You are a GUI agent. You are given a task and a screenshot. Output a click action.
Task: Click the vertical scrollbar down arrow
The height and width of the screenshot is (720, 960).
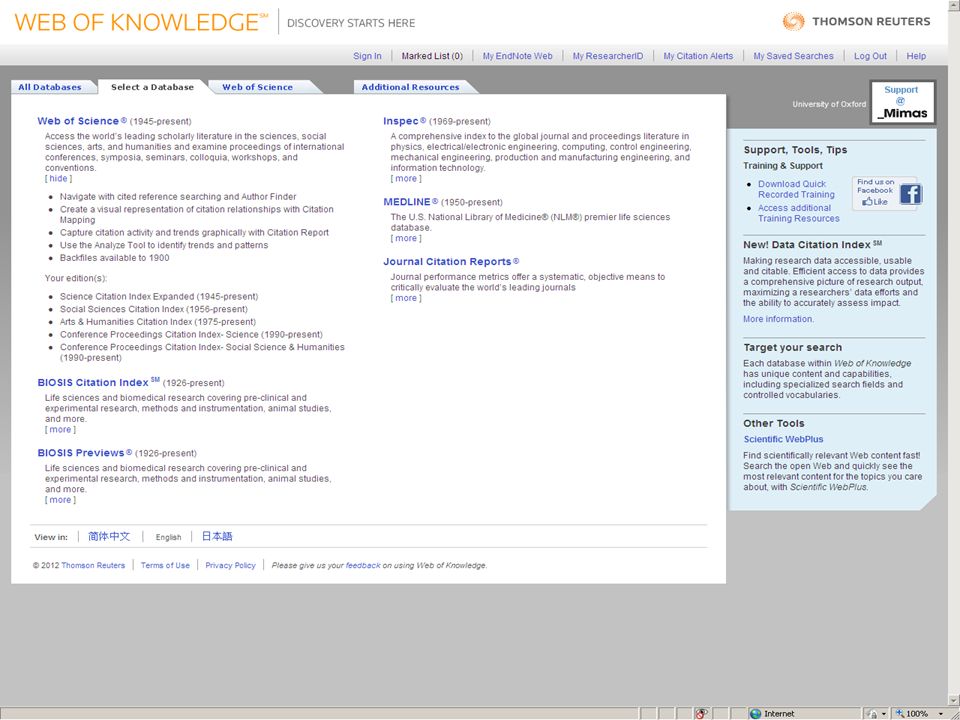(954, 700)
